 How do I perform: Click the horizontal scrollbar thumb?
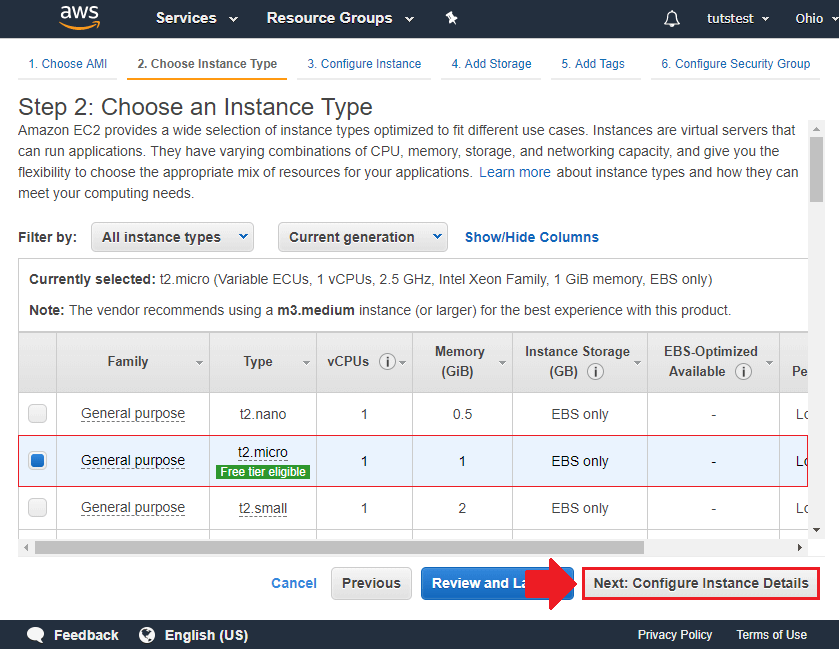coord(339,547)
